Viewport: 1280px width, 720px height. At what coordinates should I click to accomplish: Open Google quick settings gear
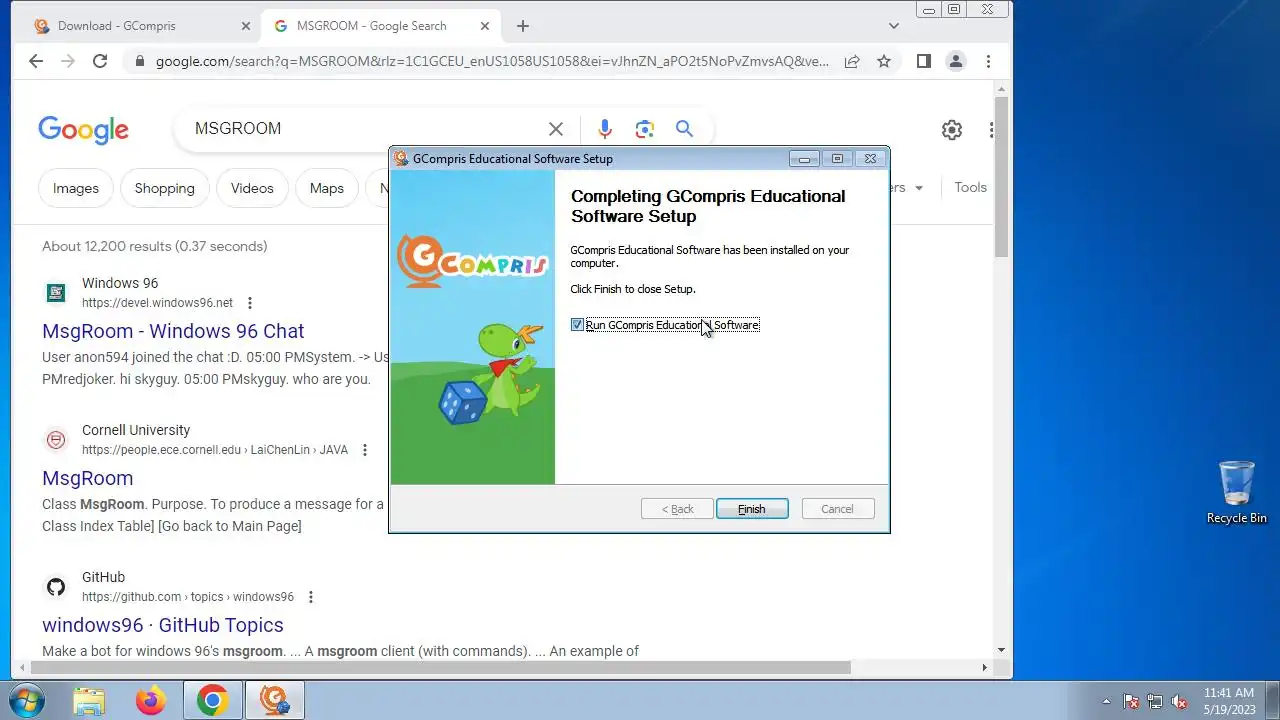click(x=952, y=130)
